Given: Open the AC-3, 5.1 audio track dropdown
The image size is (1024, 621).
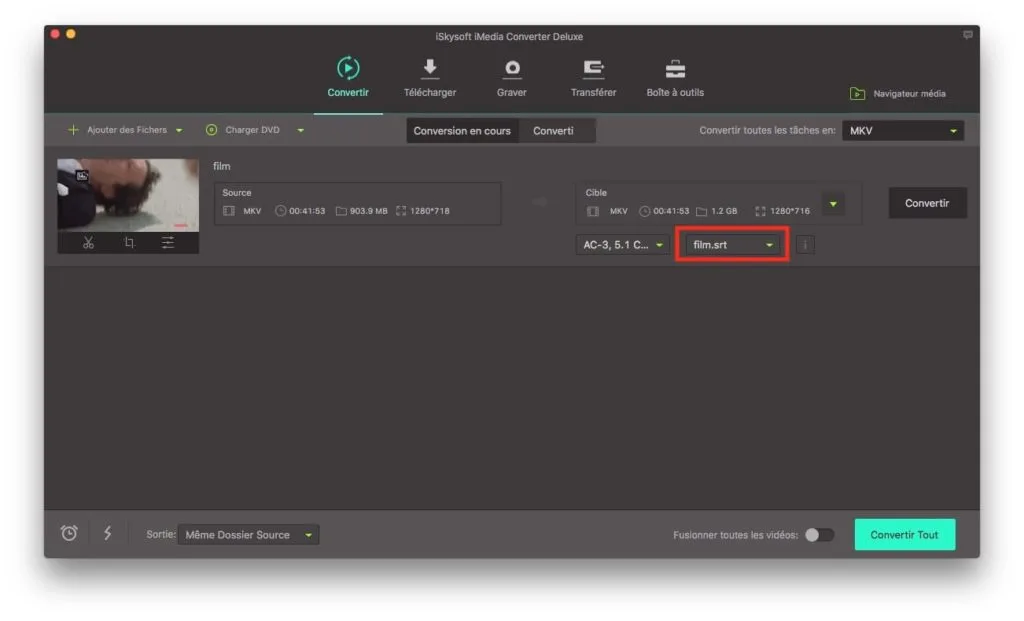Looking at the screenshot, I should pos(622,245).
